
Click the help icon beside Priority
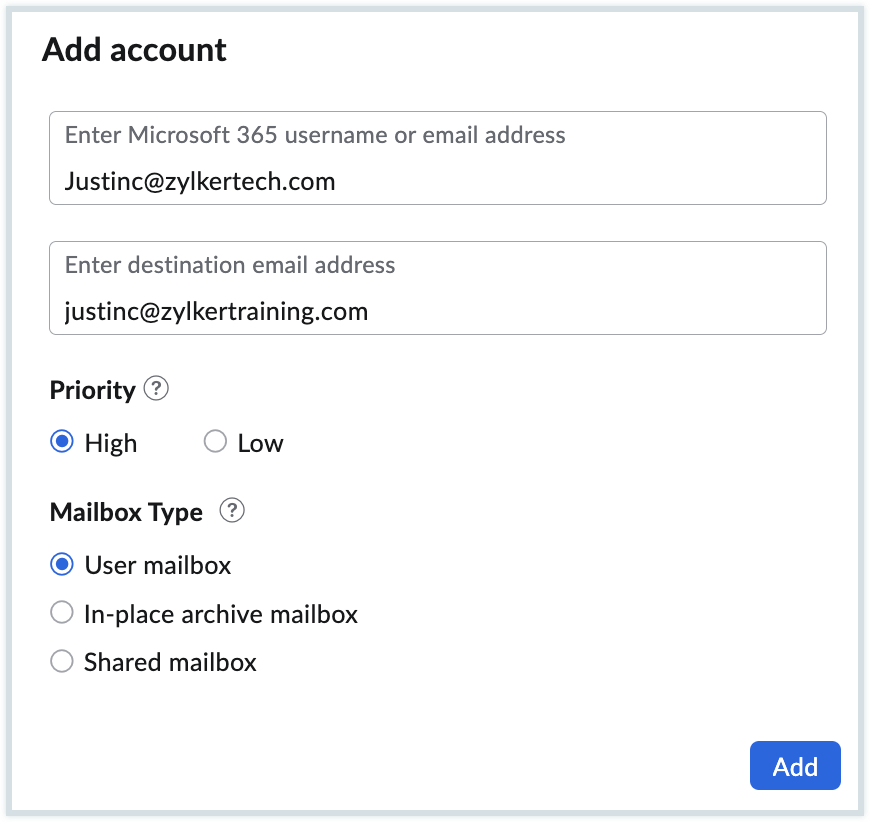click(x=156, y=389)
